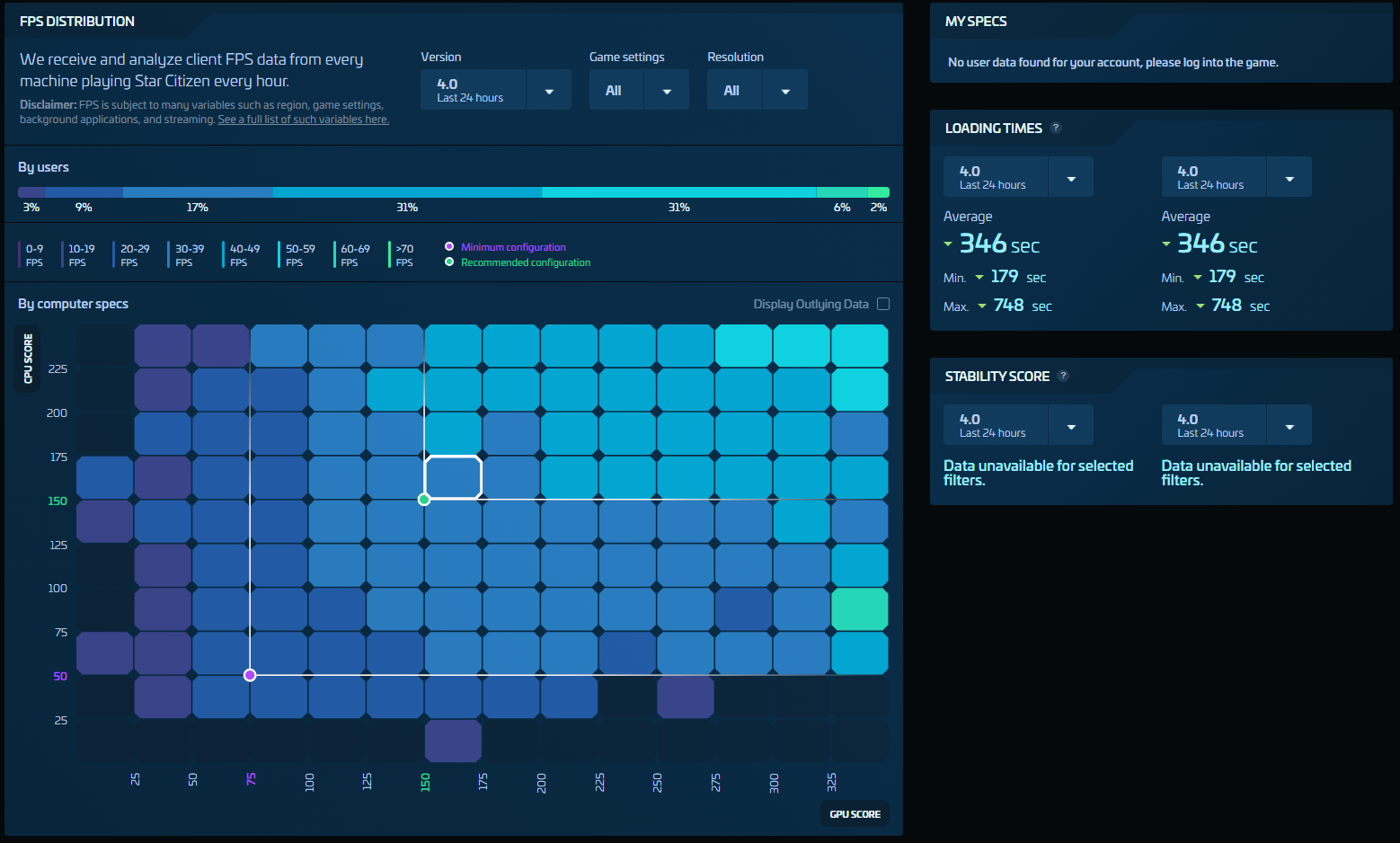1400x843 pixels.
Task: Click the Stability Score help question-mark icon
Action: (x=1063, y=376)
